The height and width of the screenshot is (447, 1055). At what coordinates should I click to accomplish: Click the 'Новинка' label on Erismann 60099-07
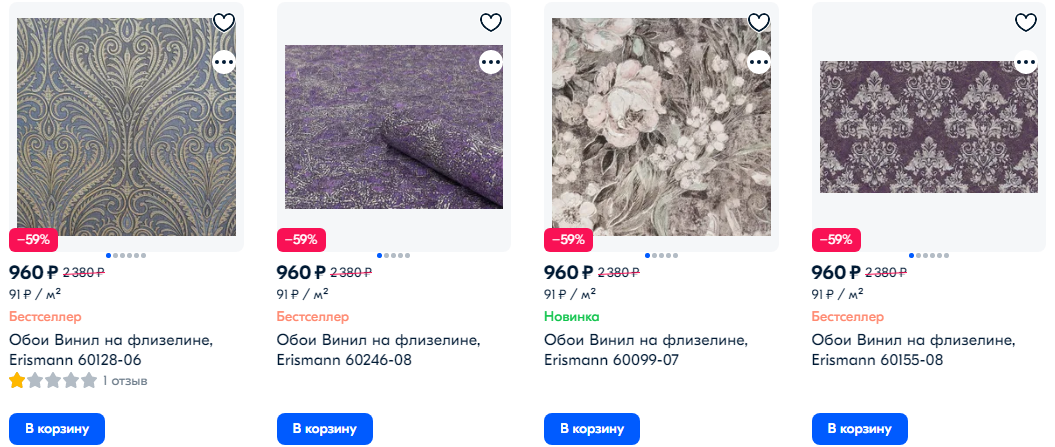click(571, 317)
